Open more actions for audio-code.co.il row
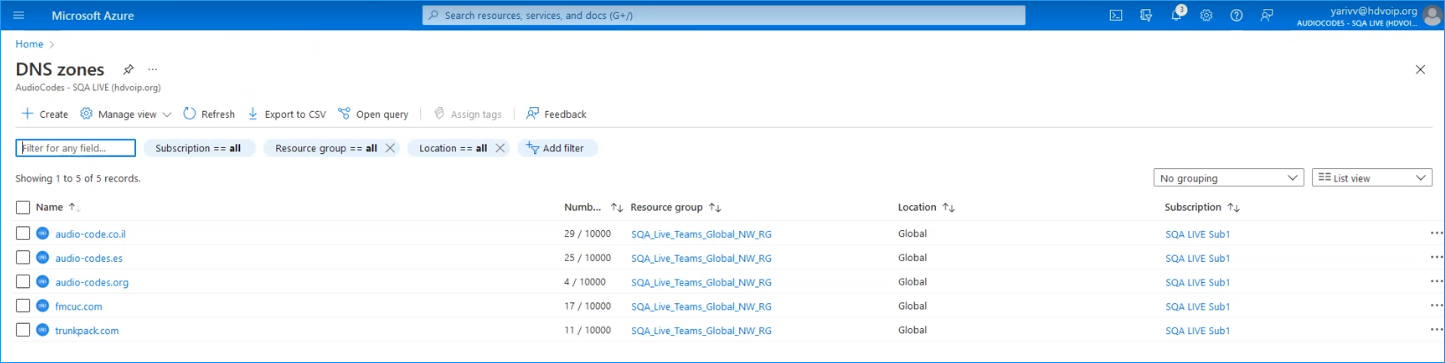This screenshot has width=1445, height=363. click(x=1436, y=233)
